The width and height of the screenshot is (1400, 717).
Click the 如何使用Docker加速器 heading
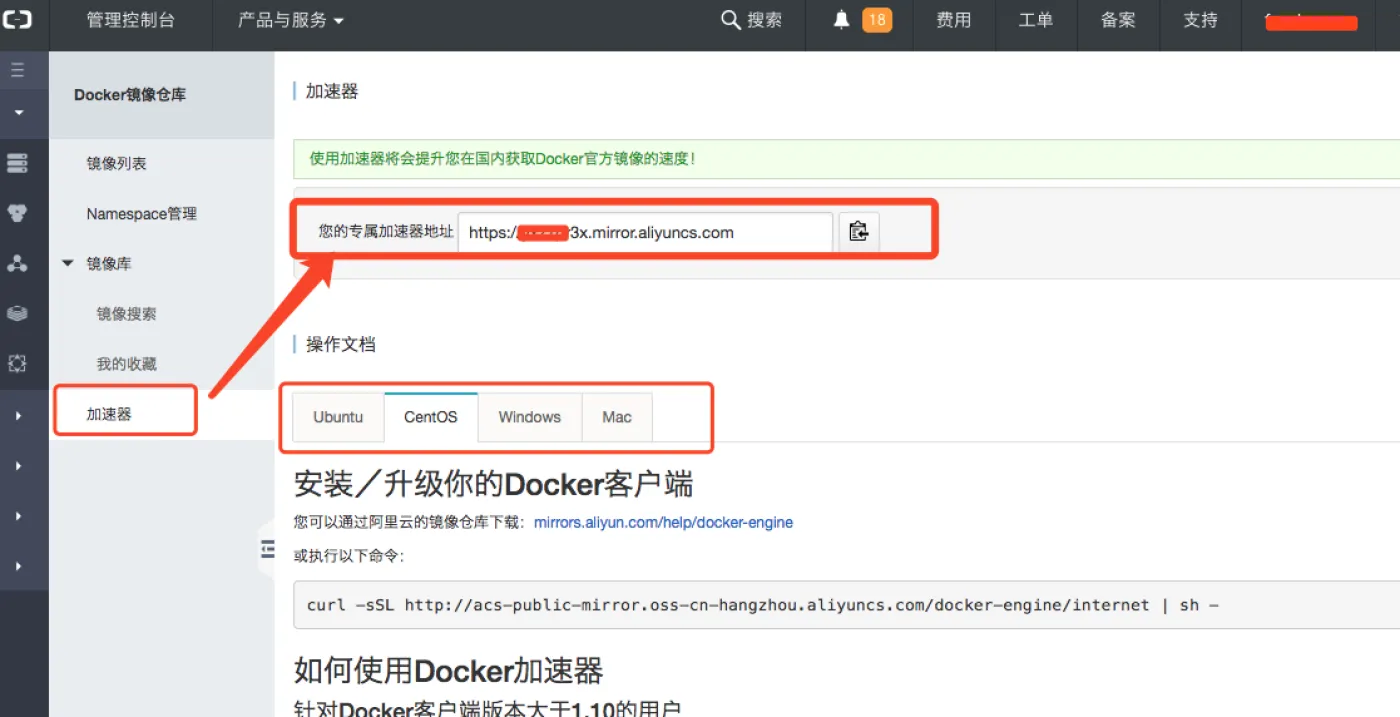(449, 670)
